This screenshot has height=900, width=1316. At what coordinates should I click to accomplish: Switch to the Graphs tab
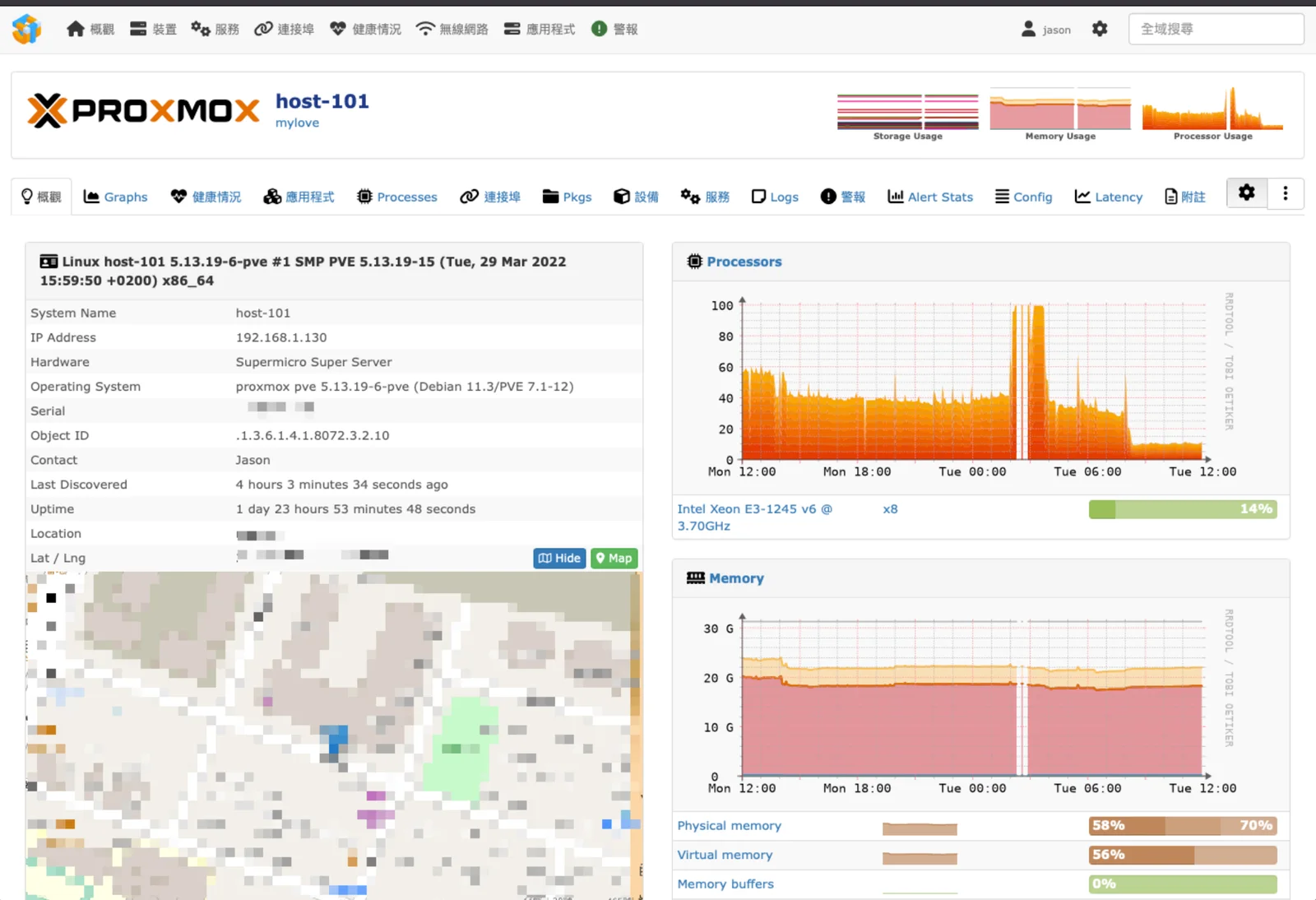coord(116,197)
